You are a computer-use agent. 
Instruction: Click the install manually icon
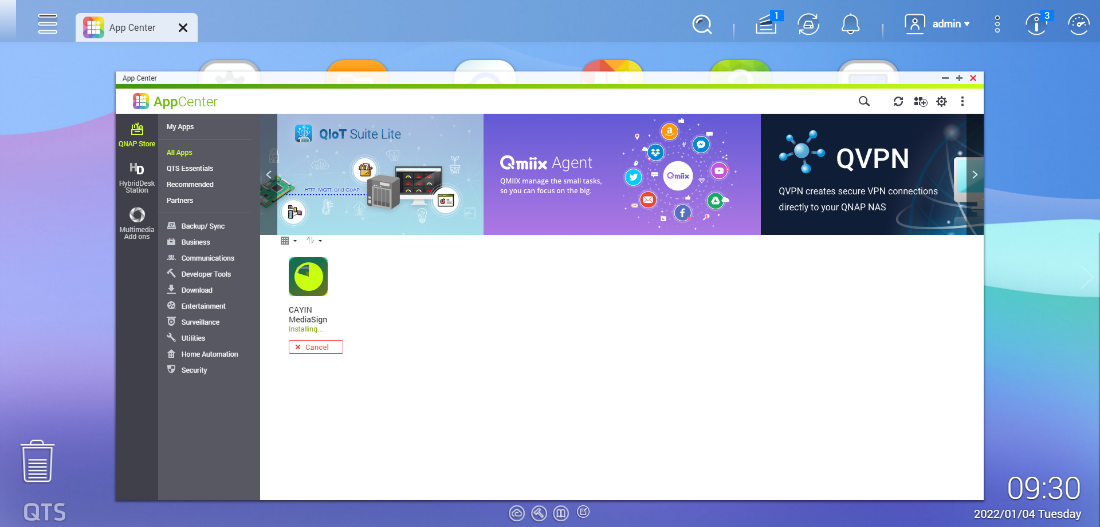(x=920, y=101)
